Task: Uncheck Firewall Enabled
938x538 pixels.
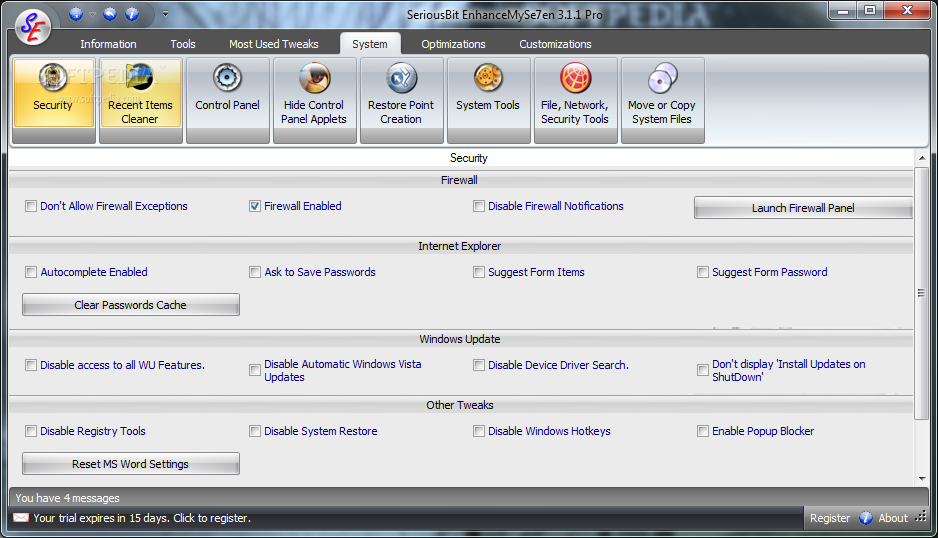Action: [255, 206]
